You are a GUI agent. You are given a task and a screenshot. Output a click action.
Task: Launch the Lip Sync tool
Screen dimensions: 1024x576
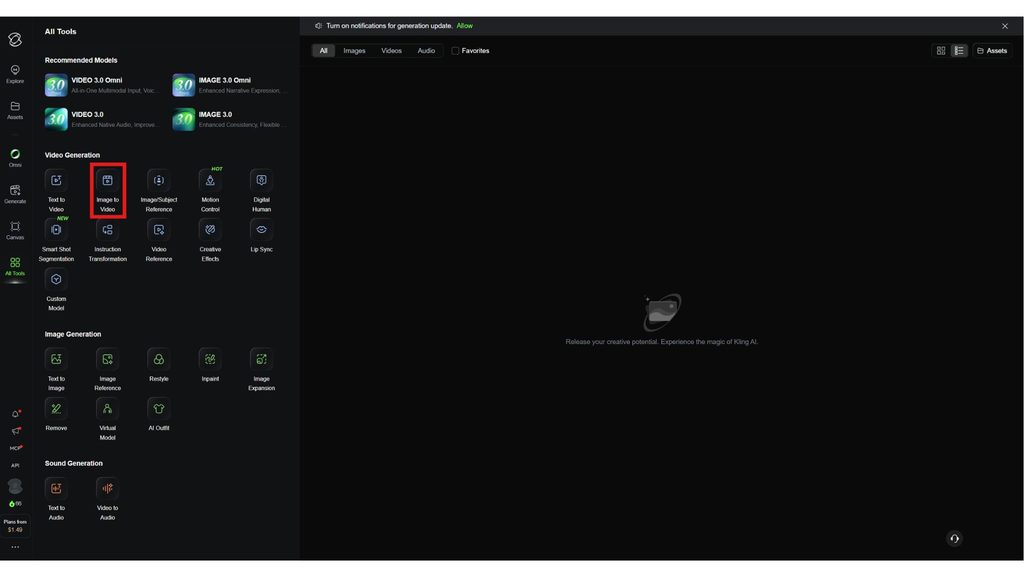point(261,236)
